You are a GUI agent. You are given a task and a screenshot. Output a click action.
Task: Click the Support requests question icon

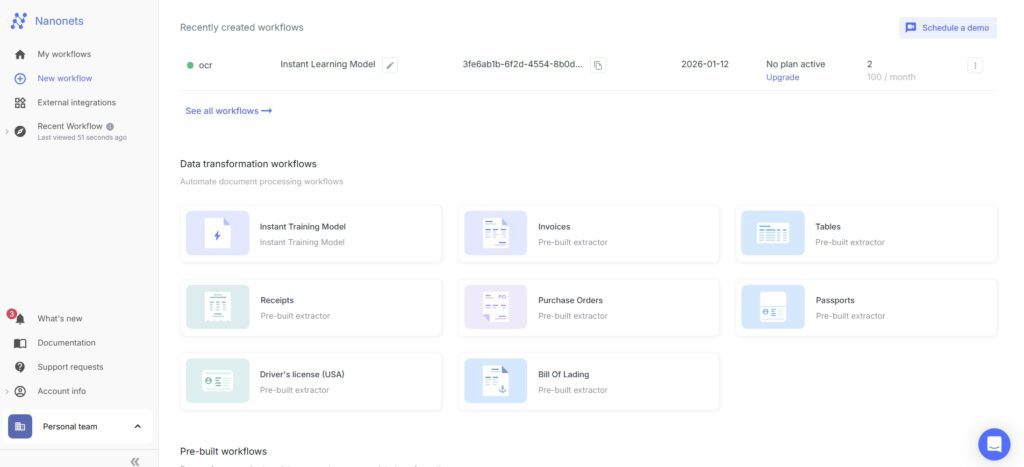tap(20, 367)
